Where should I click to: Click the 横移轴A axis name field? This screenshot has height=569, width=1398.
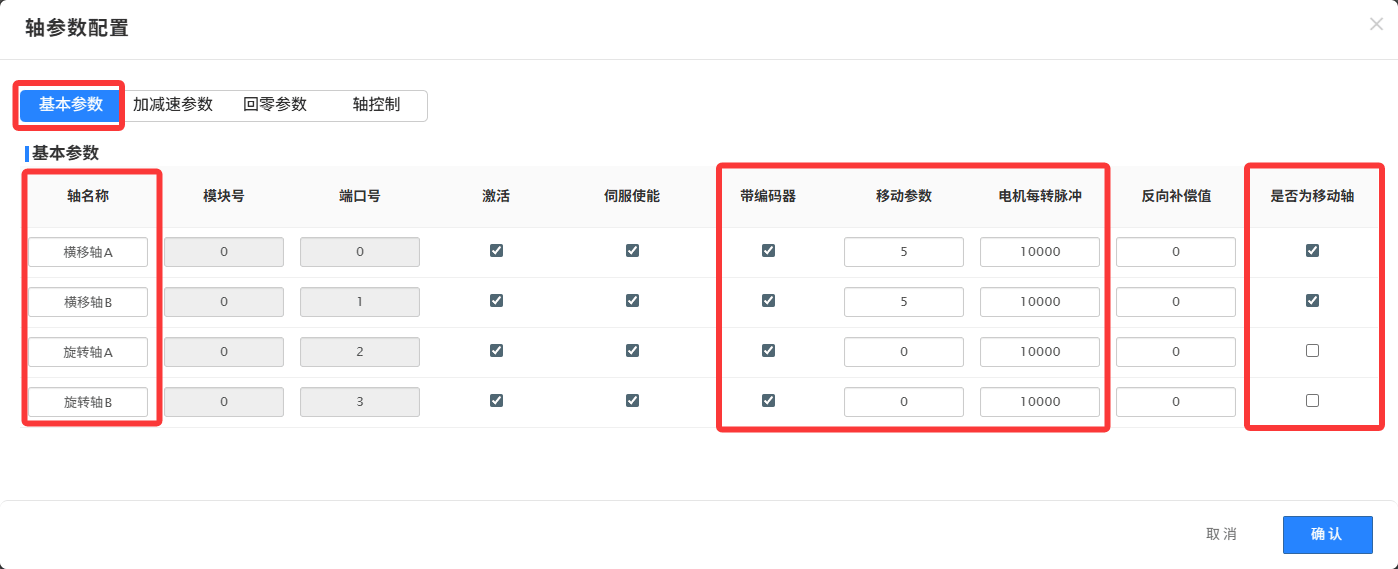(x=88, y=252)
